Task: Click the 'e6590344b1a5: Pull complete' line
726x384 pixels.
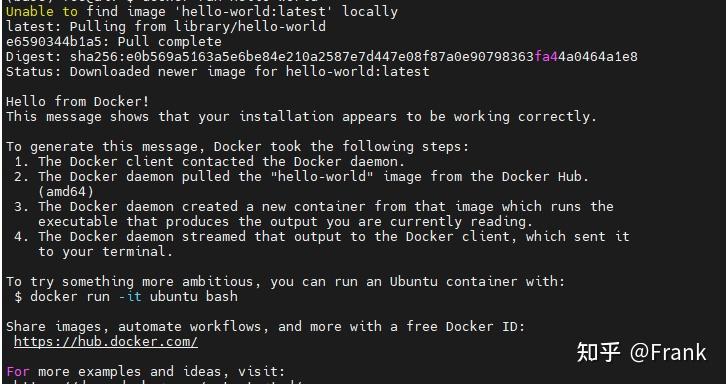Action: tap(114, 42)
